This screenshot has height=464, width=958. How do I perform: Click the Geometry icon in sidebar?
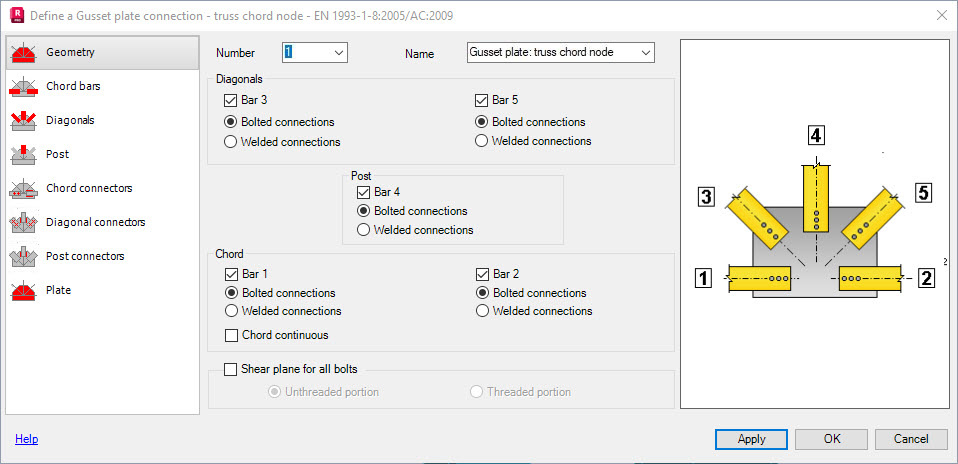tap(25, 53)
